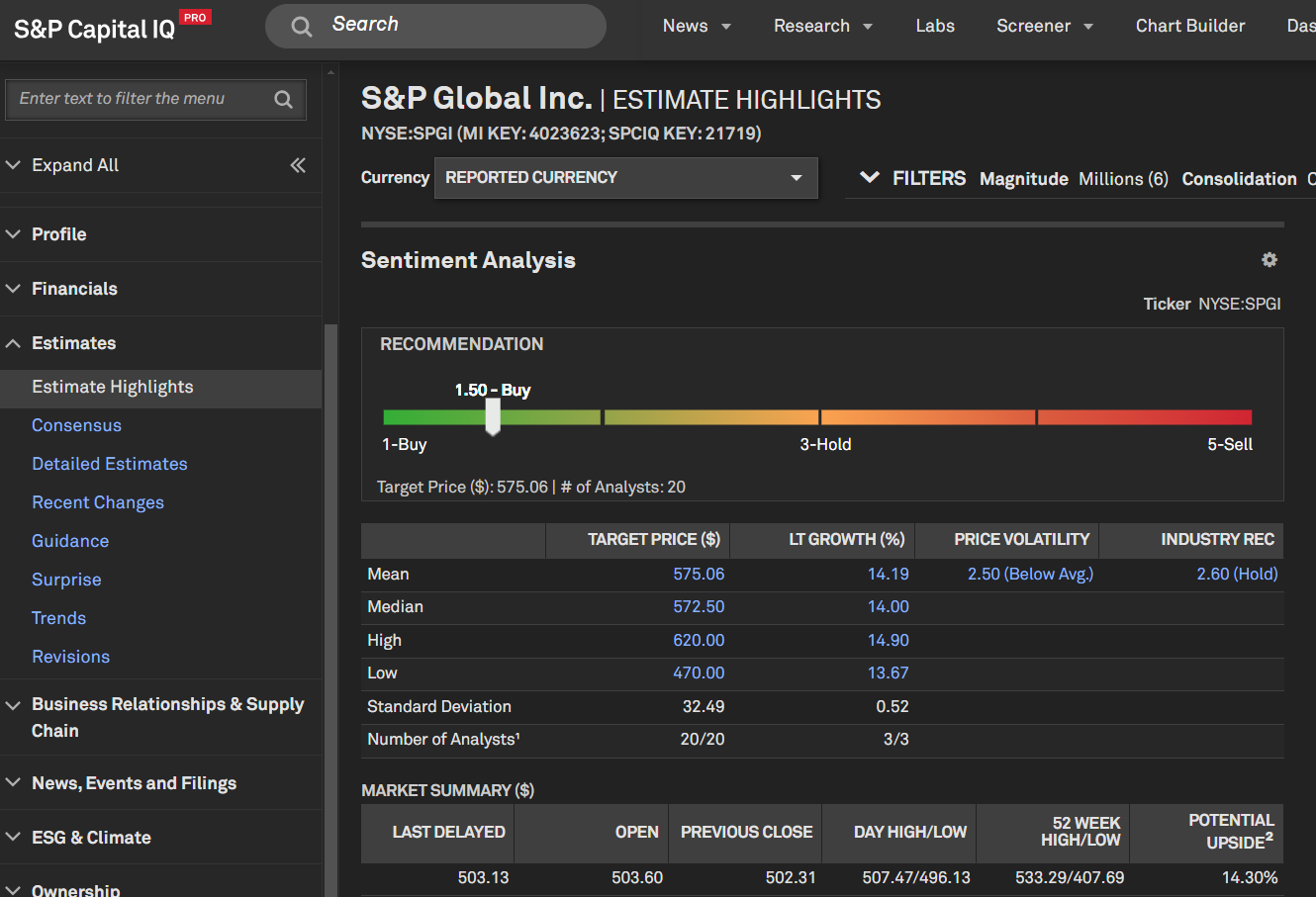Screen dimensions: 1316x897
Task: Click median LT growth 14.00
Action: pyautogui.click(x=889, y=607)
